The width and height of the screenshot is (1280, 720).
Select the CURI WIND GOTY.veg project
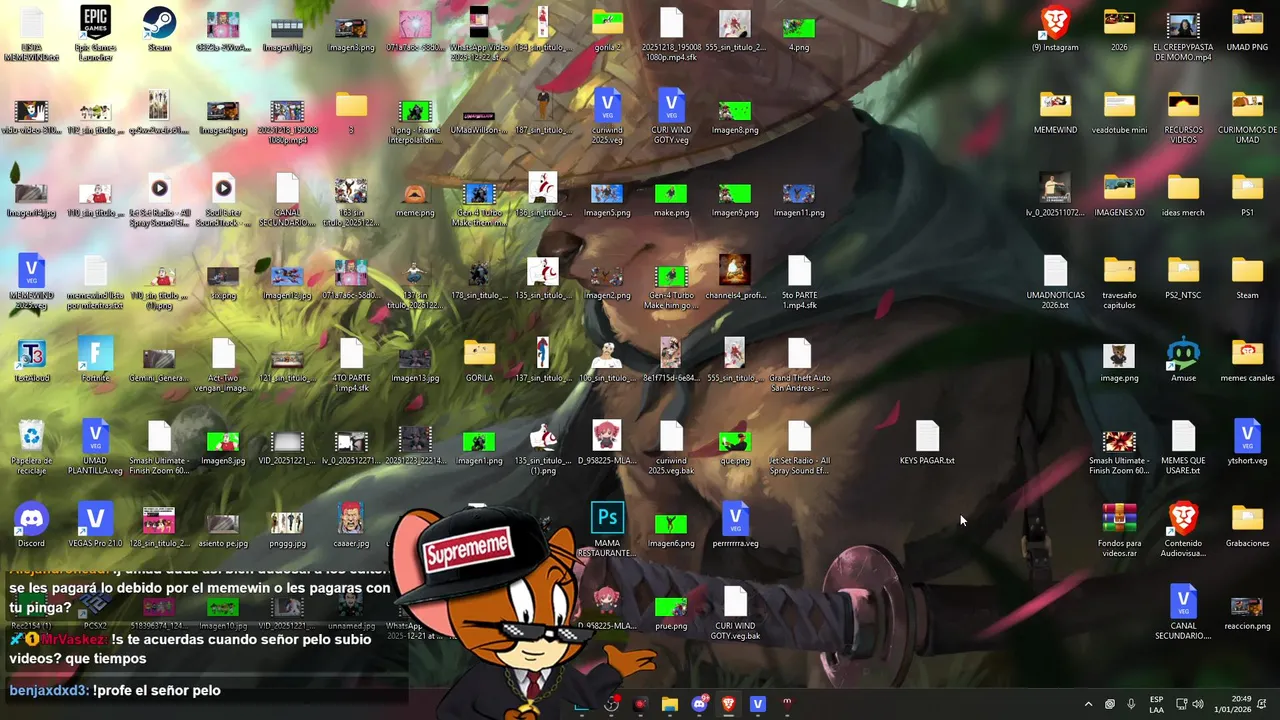coord(671,116)
